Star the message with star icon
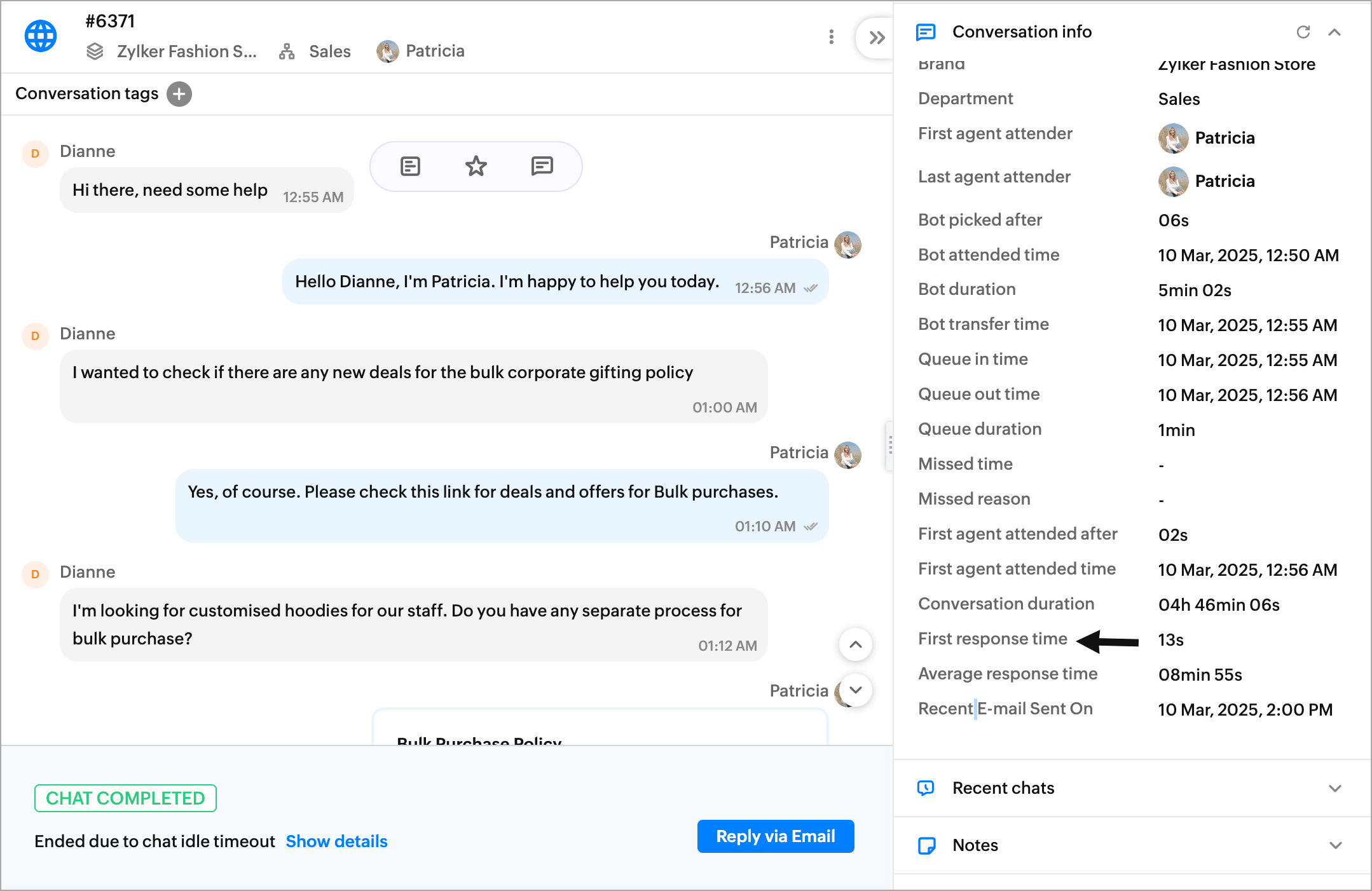This screenshot has width=1372, height=891. click(x=476, y=167)
